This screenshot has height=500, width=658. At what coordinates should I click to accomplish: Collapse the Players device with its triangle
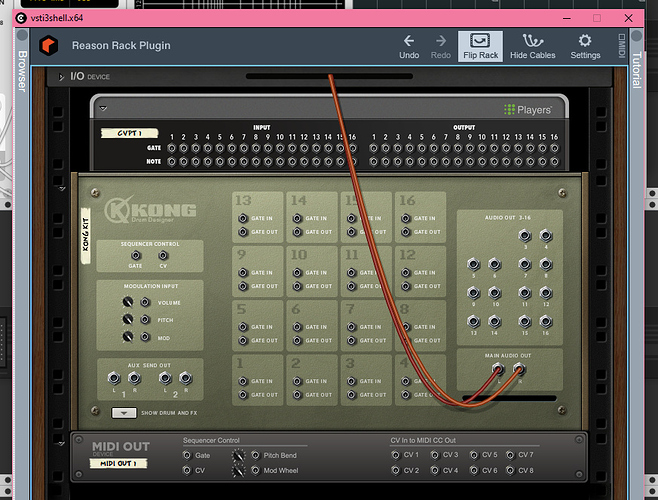[x=103, y=108]
